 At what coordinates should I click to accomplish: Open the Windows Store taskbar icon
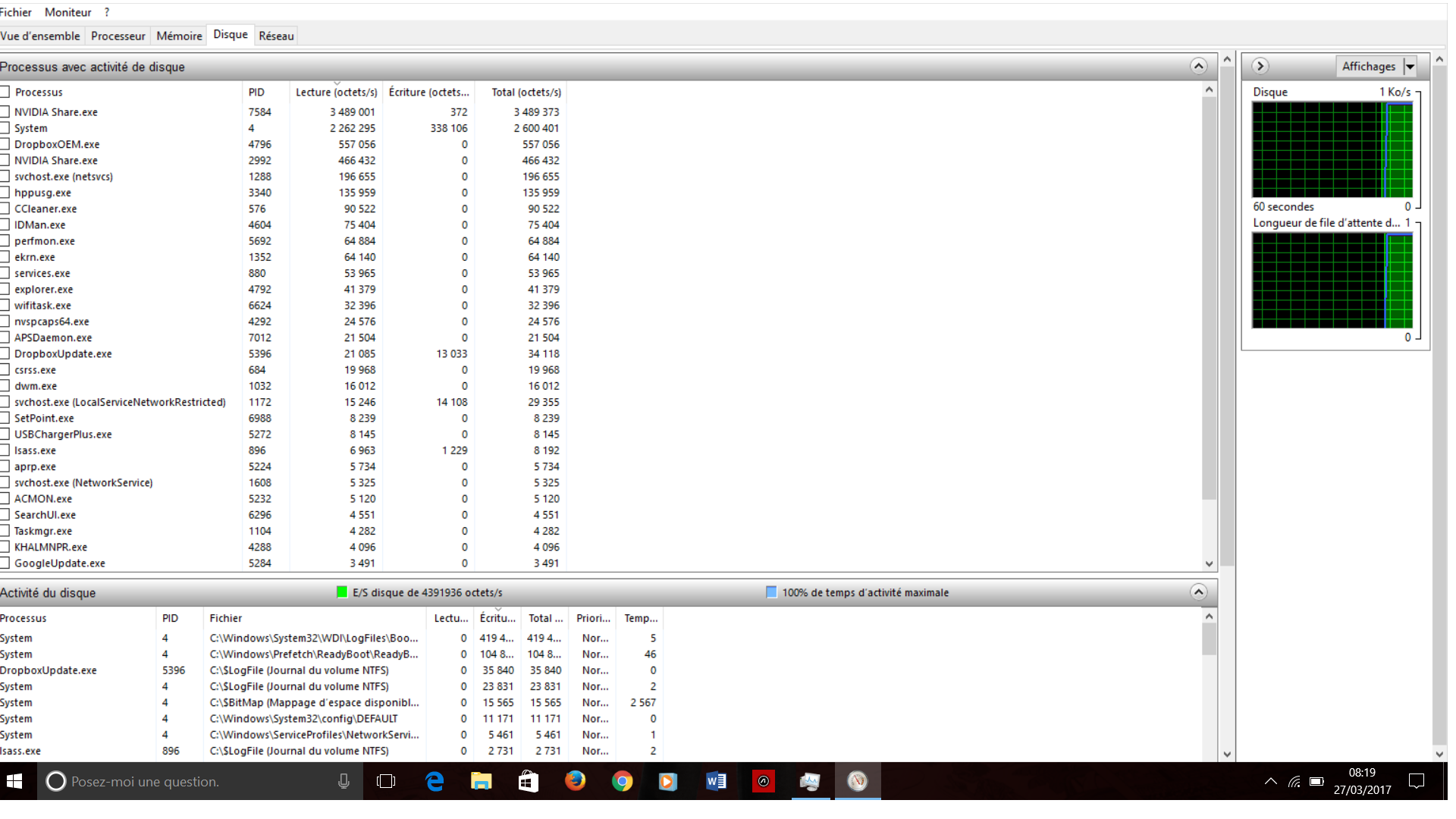(x=529, y=781)
